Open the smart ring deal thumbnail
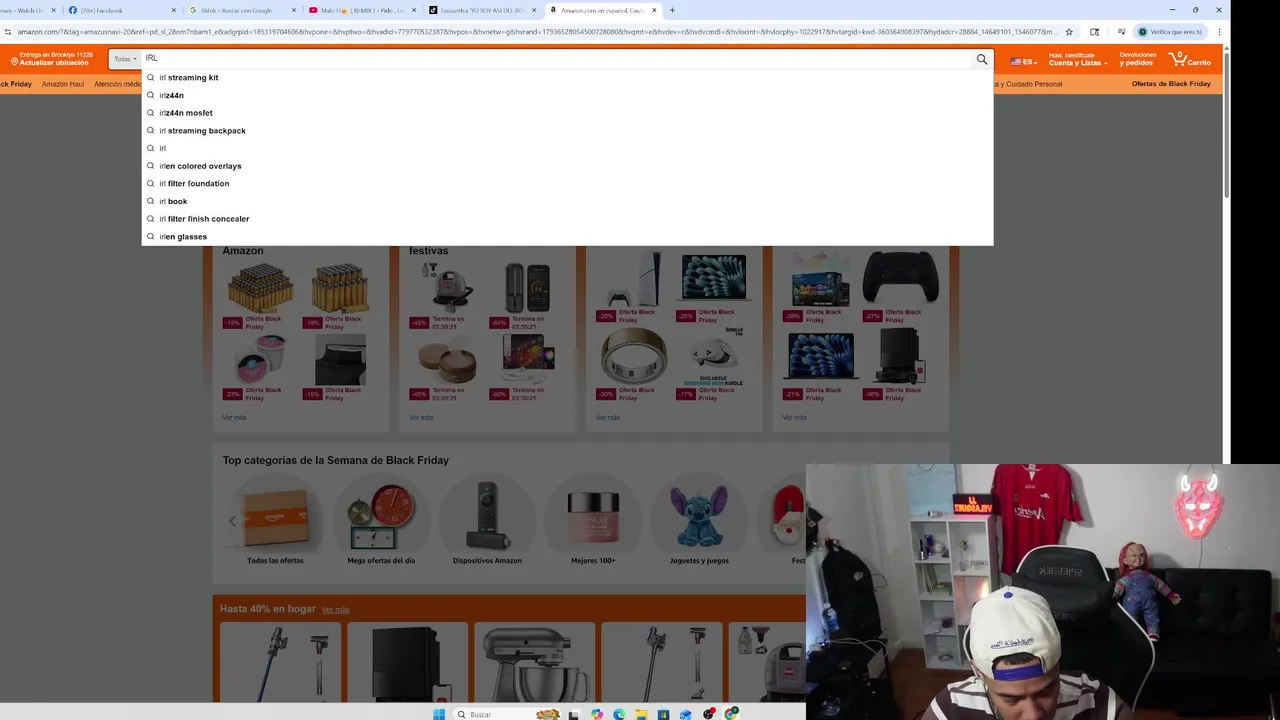This screenshot has height=720, width=1280. click(x=634, y=356)
